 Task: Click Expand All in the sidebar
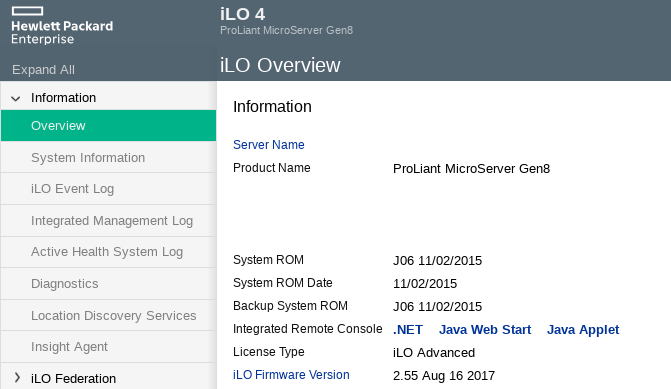tap(43, 69)
